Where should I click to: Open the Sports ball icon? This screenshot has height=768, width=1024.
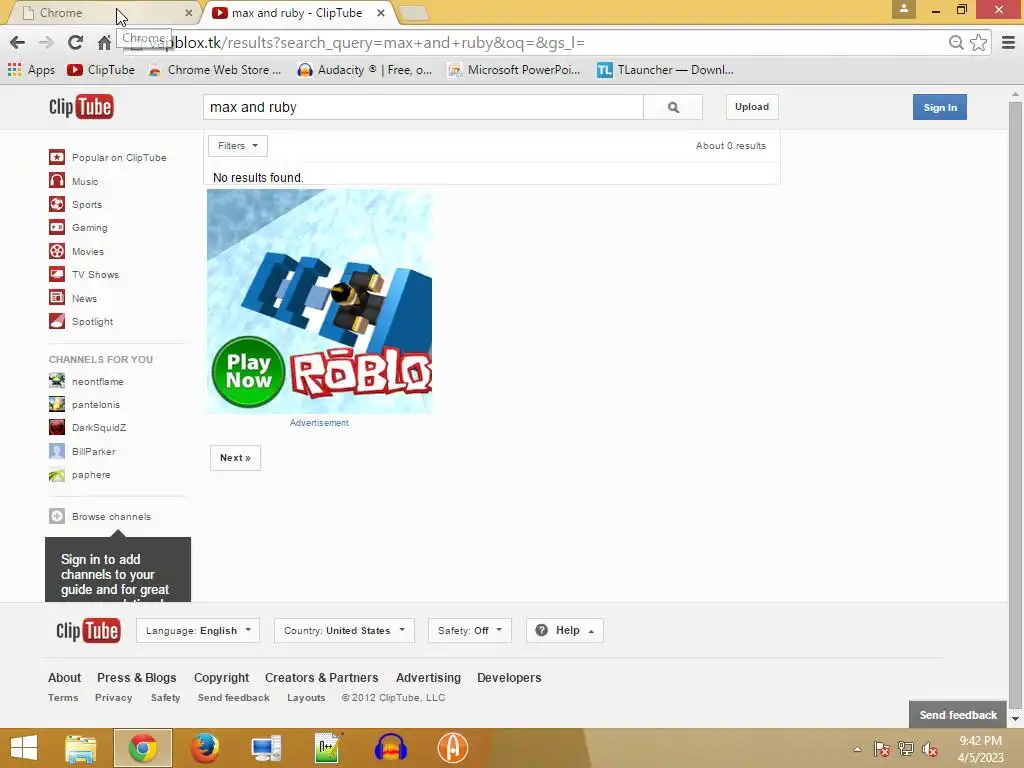point(57,204)
